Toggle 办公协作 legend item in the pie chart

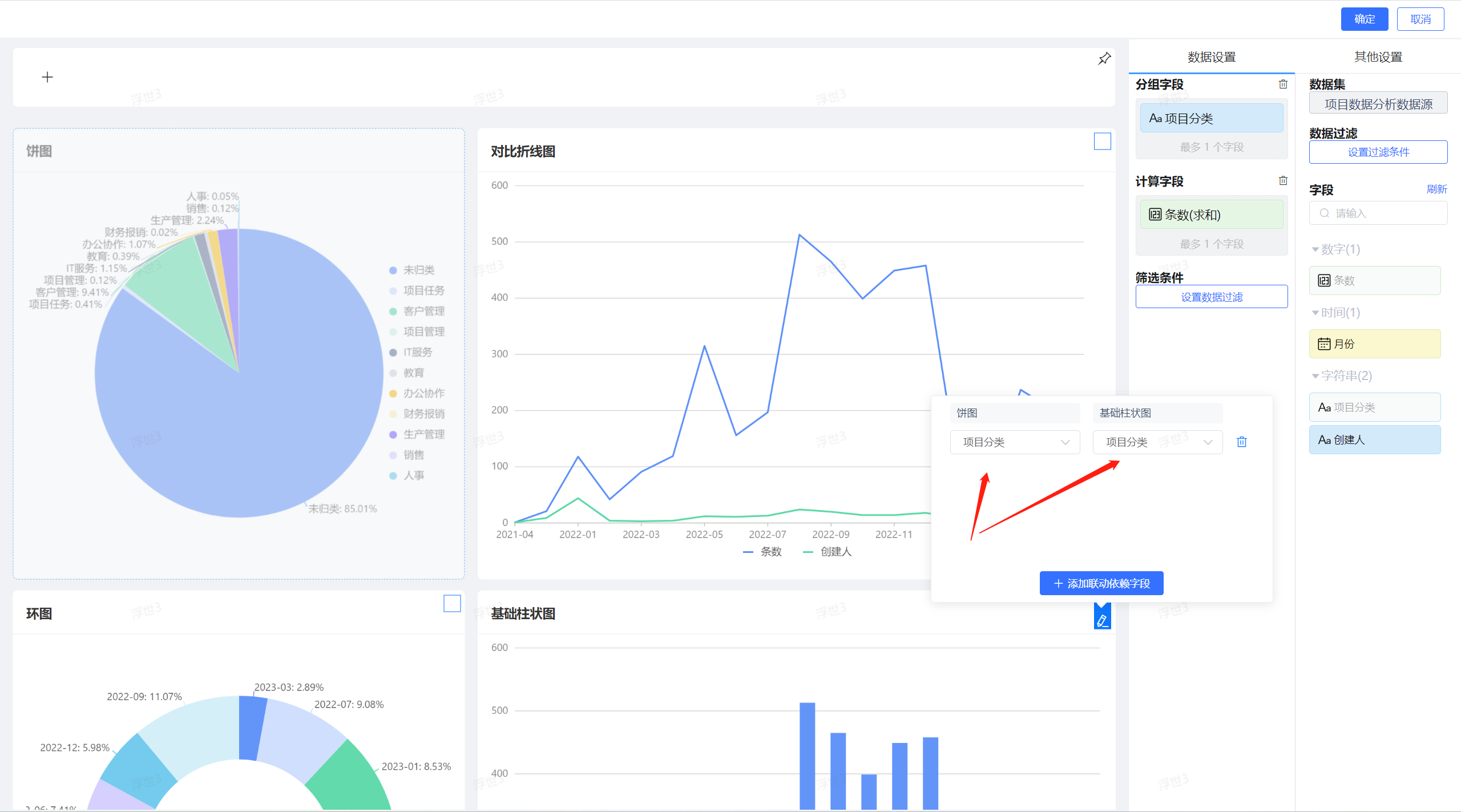click(x=417, y=394)
